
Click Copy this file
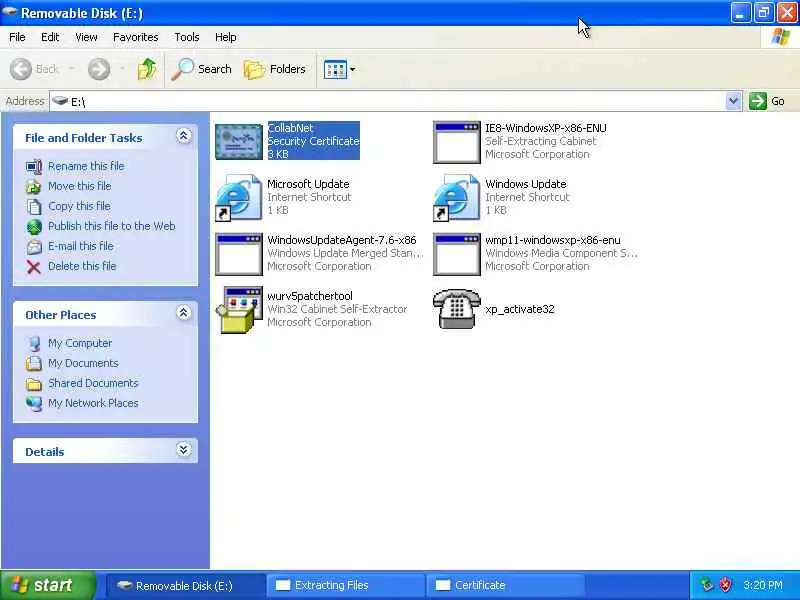coord(79,206)
